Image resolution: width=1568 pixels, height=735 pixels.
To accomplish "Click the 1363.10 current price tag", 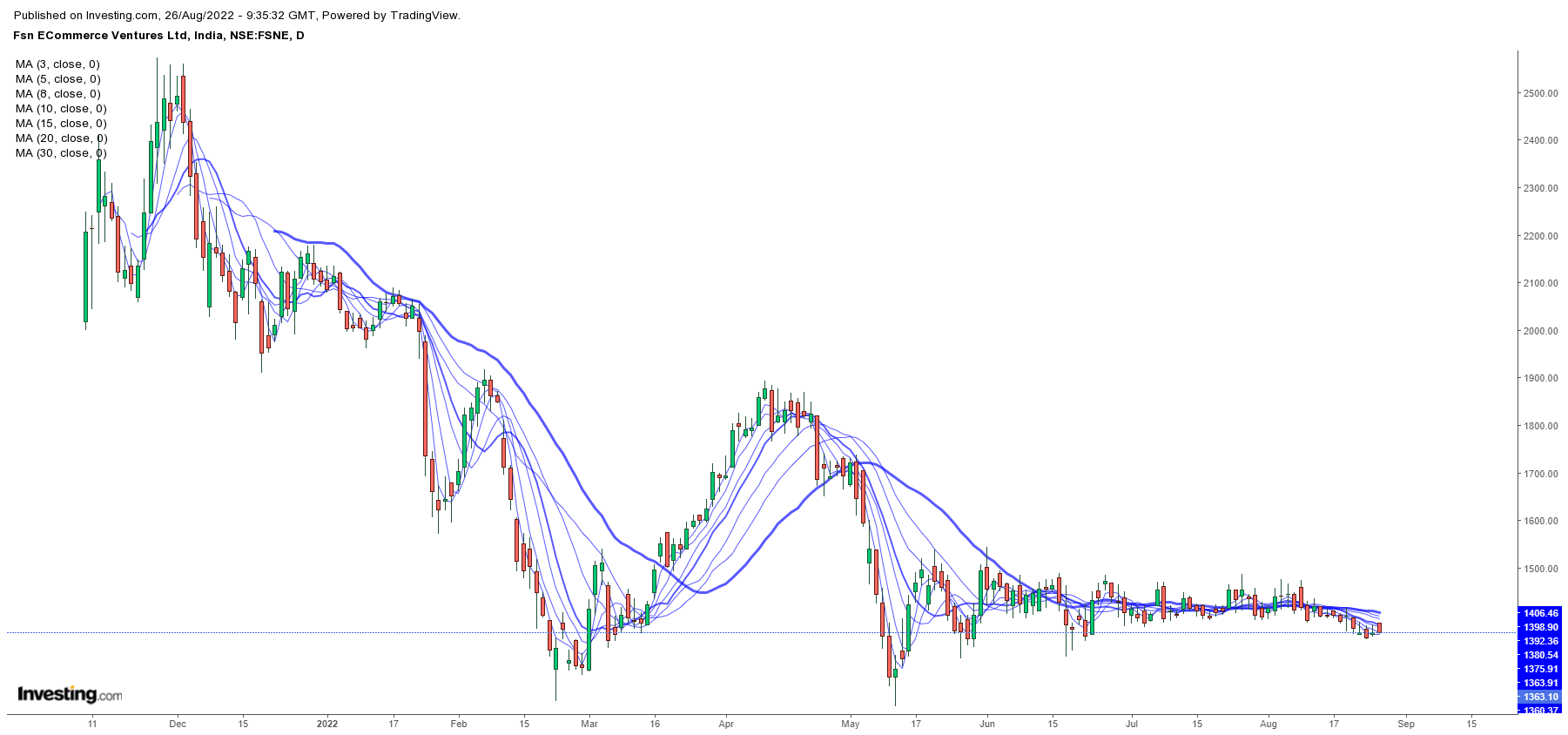I will 1540,697.
